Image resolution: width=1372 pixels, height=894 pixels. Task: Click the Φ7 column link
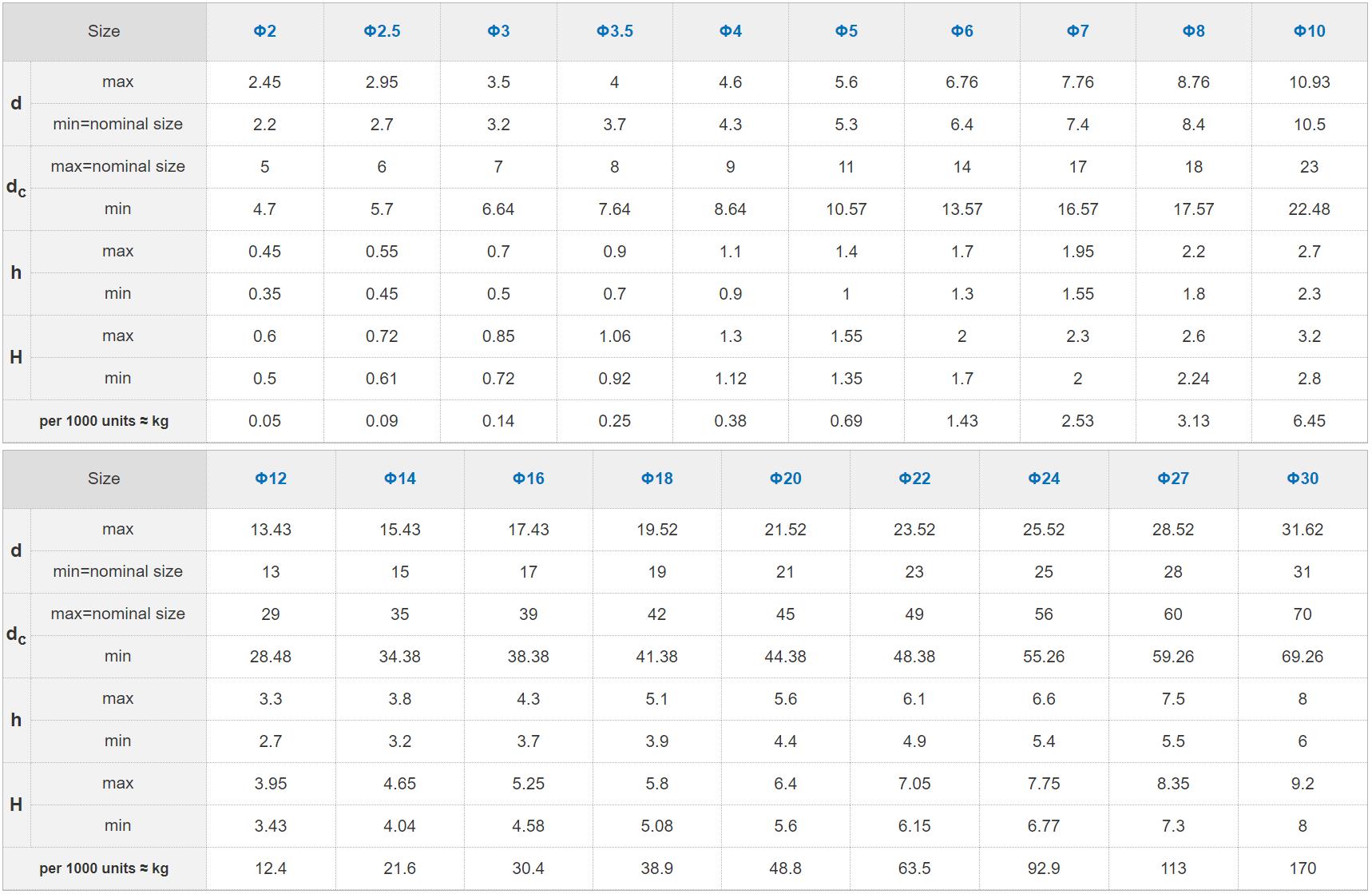pyautogui.click(x=1077, y=31)
